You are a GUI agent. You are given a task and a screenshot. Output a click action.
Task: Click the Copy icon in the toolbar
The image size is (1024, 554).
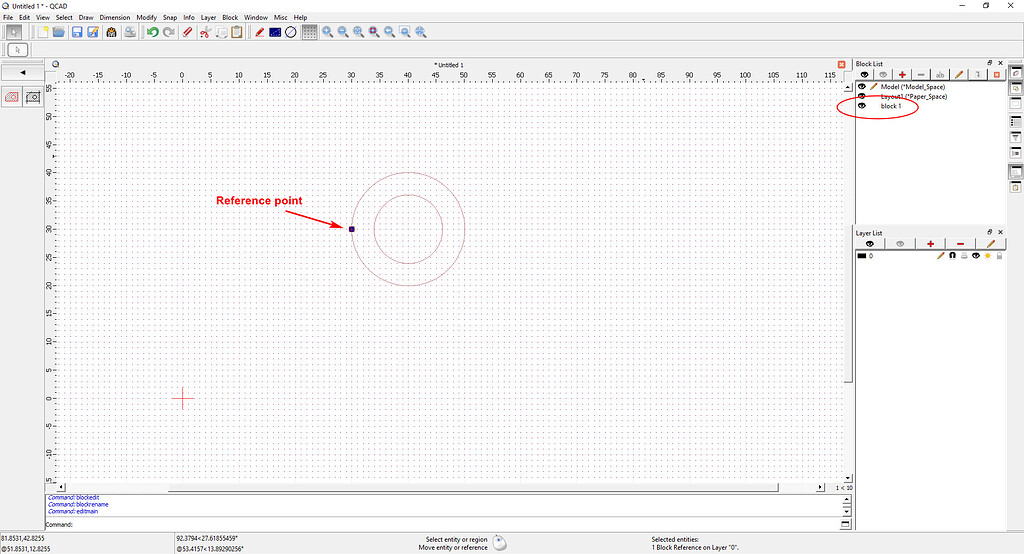pyautogui.click(x=221, y=32)
